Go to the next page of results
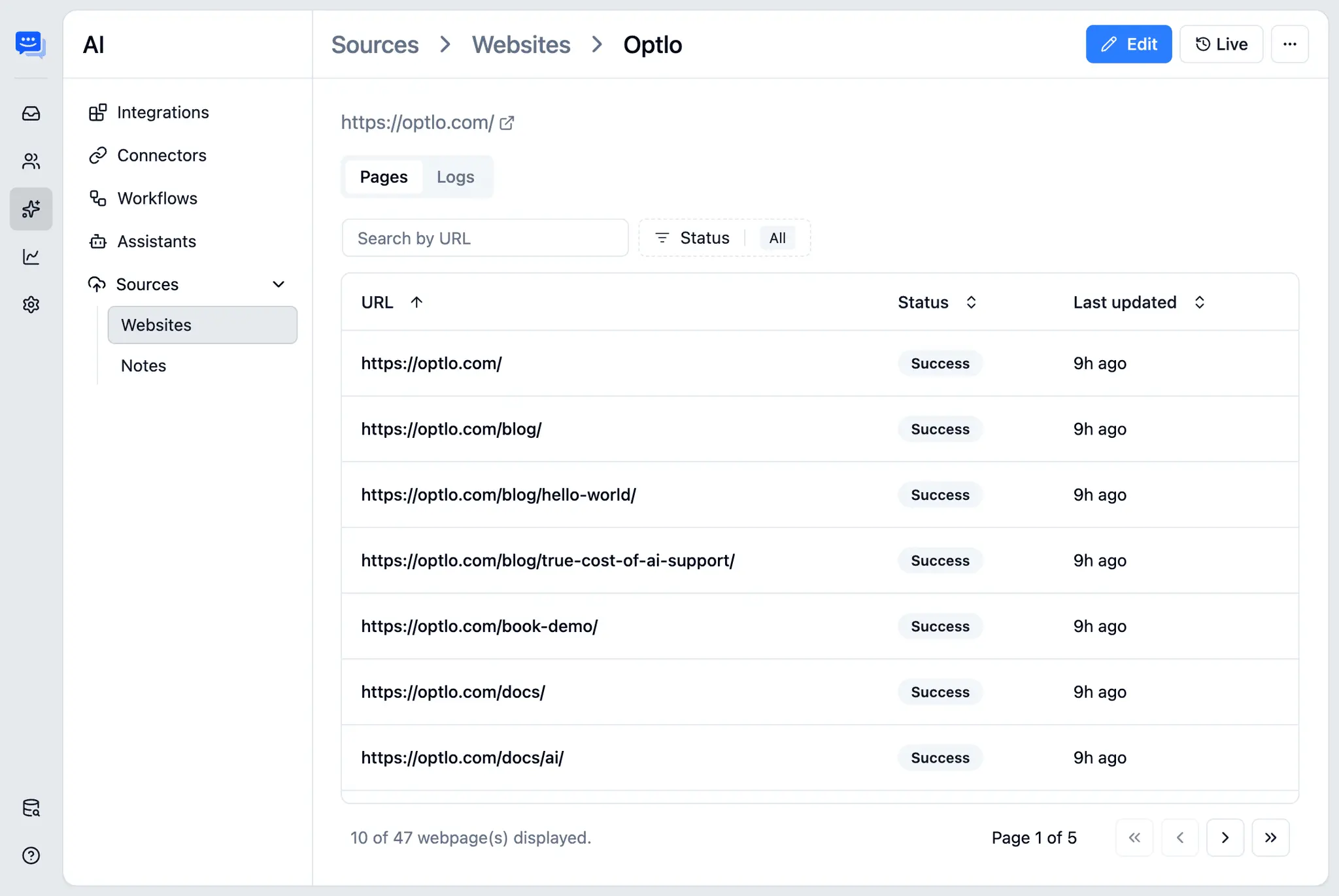The height and width of the screenshot is (896, 1339). (1225, 837)
